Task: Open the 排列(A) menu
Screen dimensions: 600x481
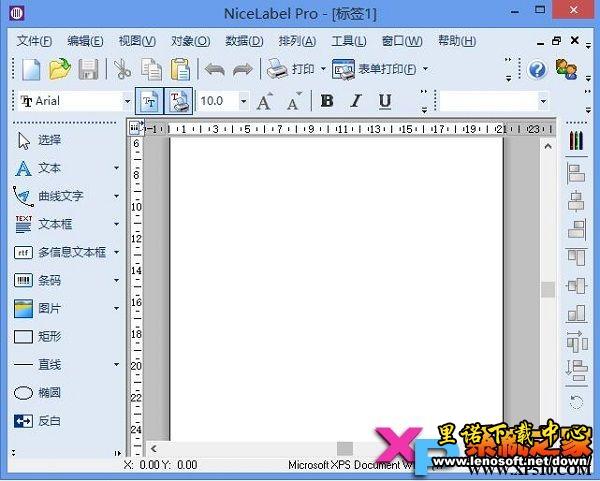Action: click(297, 41)
